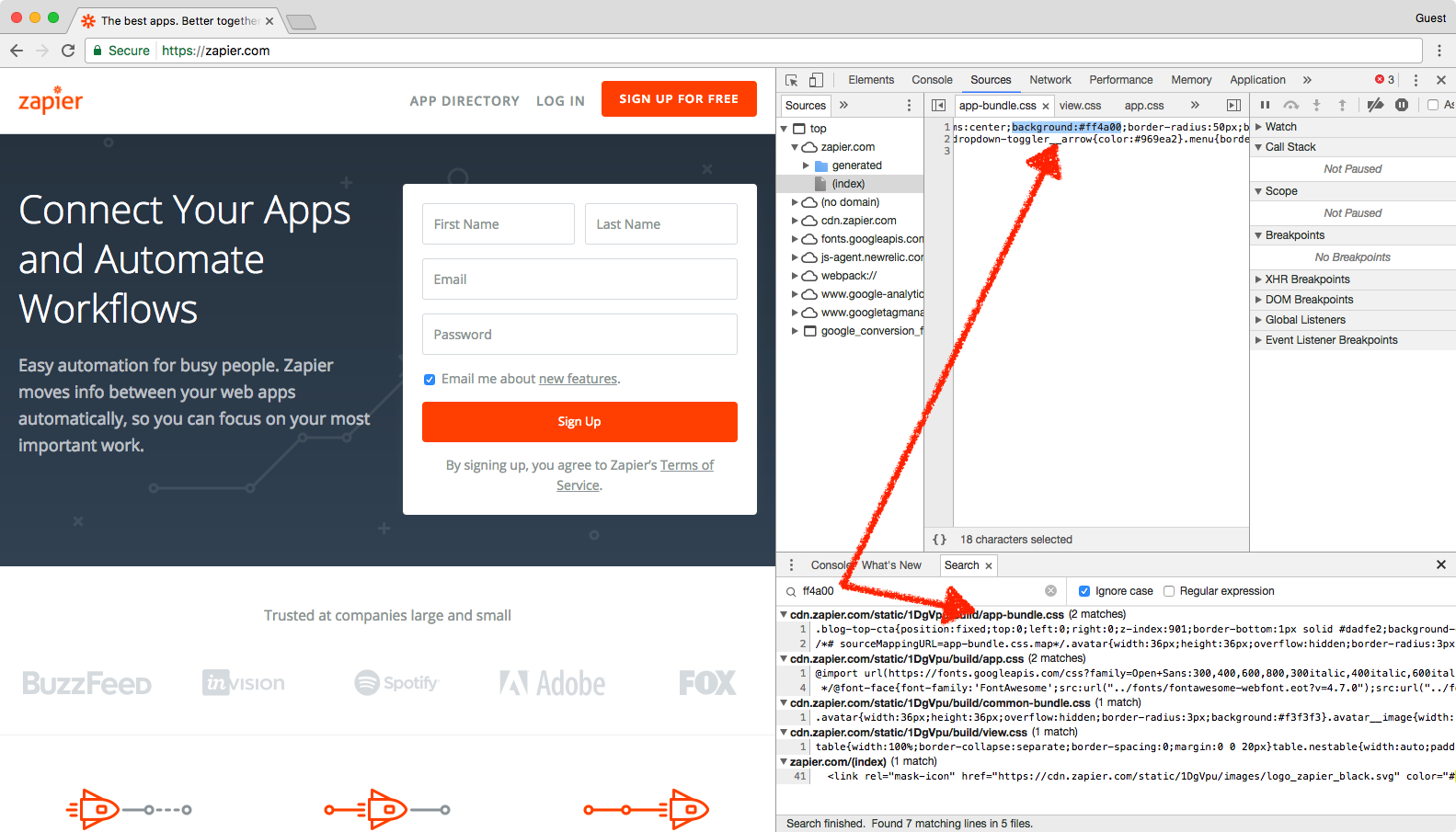Show more open file tabs chevron
The height and width of the screenshot is (832, 1456).
coord(1195,105)
